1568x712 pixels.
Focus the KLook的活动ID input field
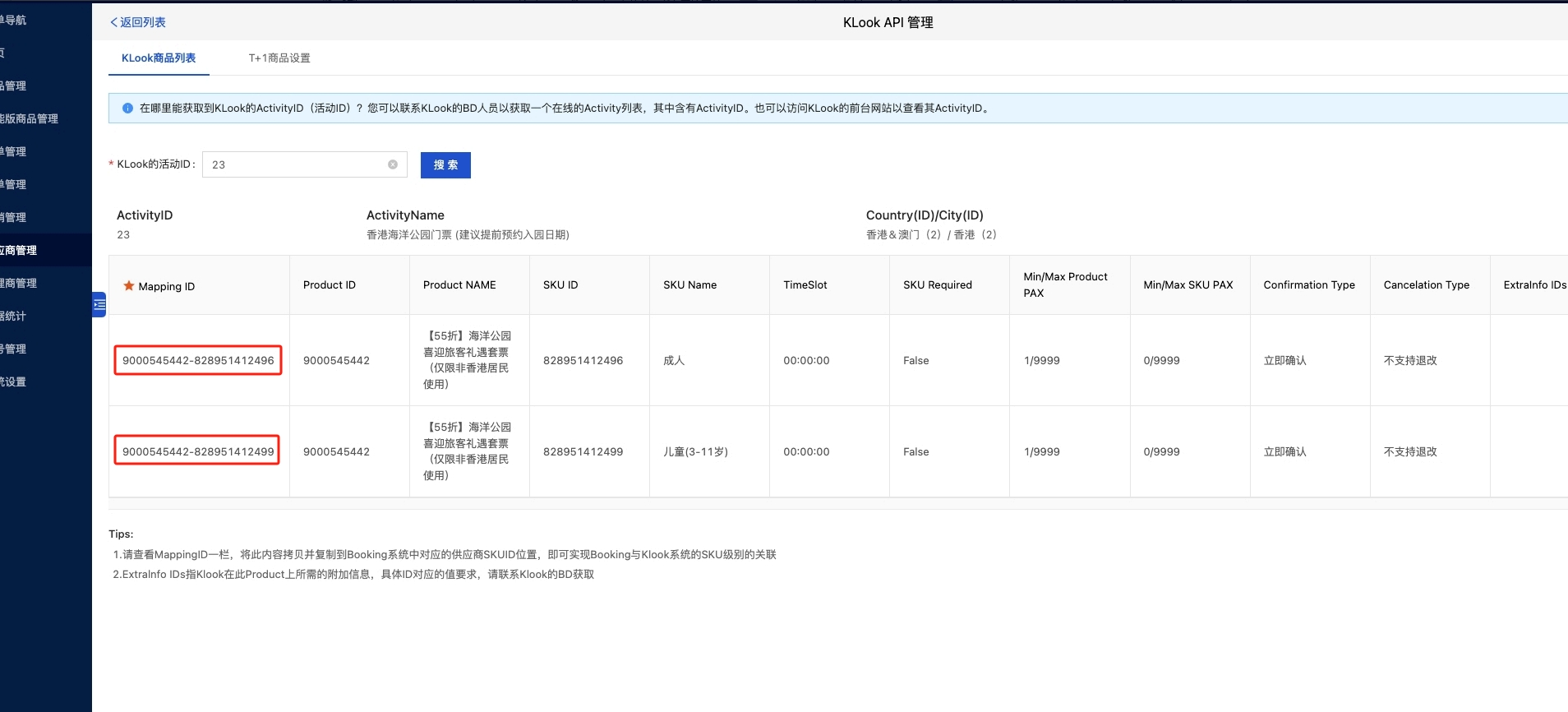305,164
